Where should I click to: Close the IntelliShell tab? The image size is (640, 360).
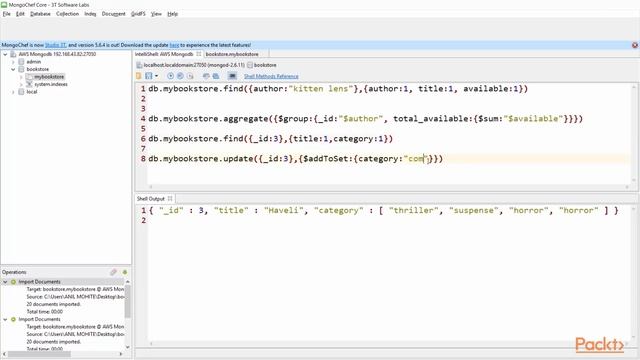click(199, 54)
